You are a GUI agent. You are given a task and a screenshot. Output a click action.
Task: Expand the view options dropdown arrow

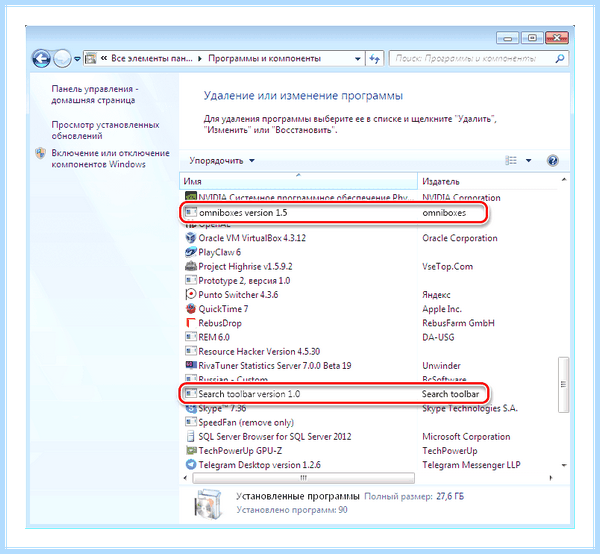click(528, 160)
